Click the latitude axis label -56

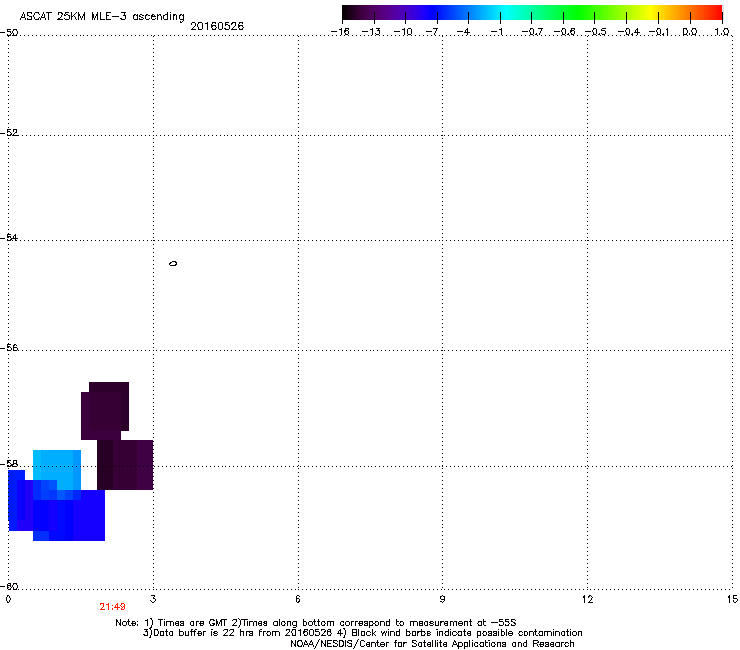click(x=9, y=347)
